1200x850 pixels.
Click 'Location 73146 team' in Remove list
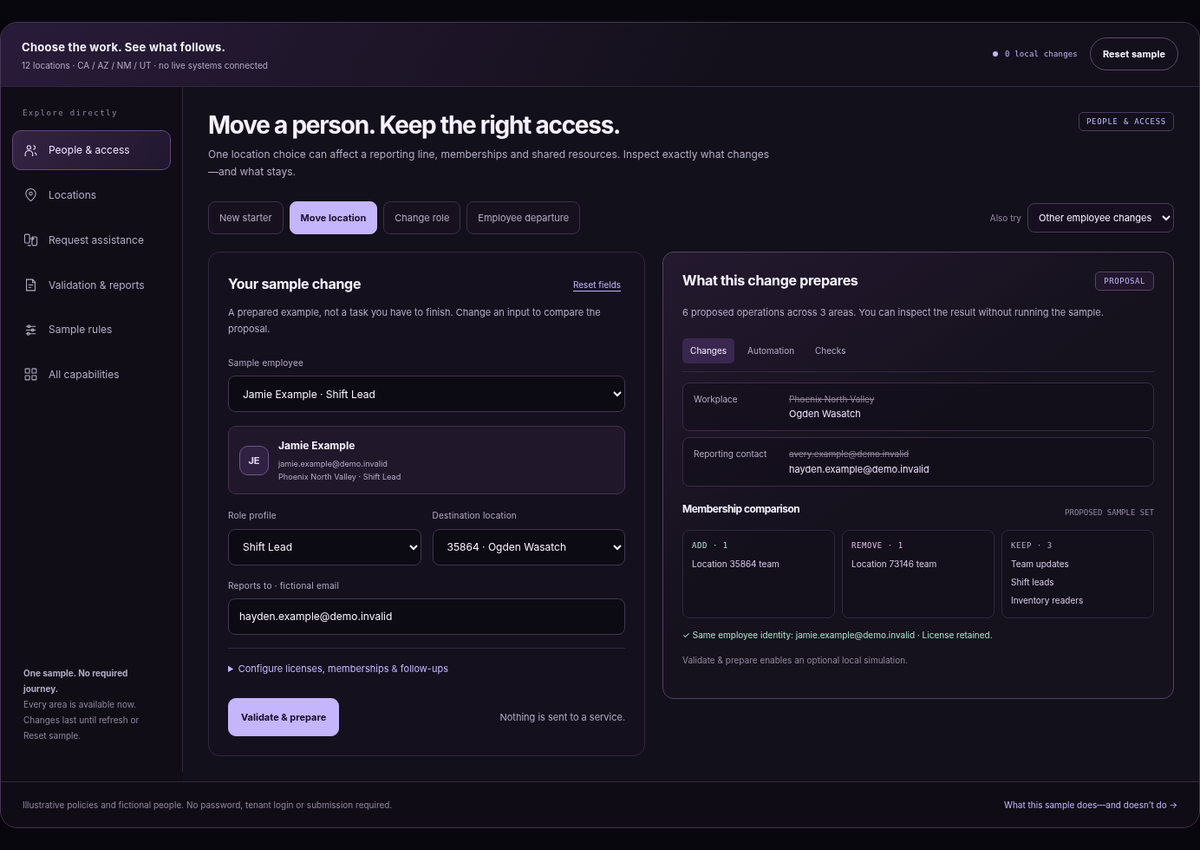[894, 564]
